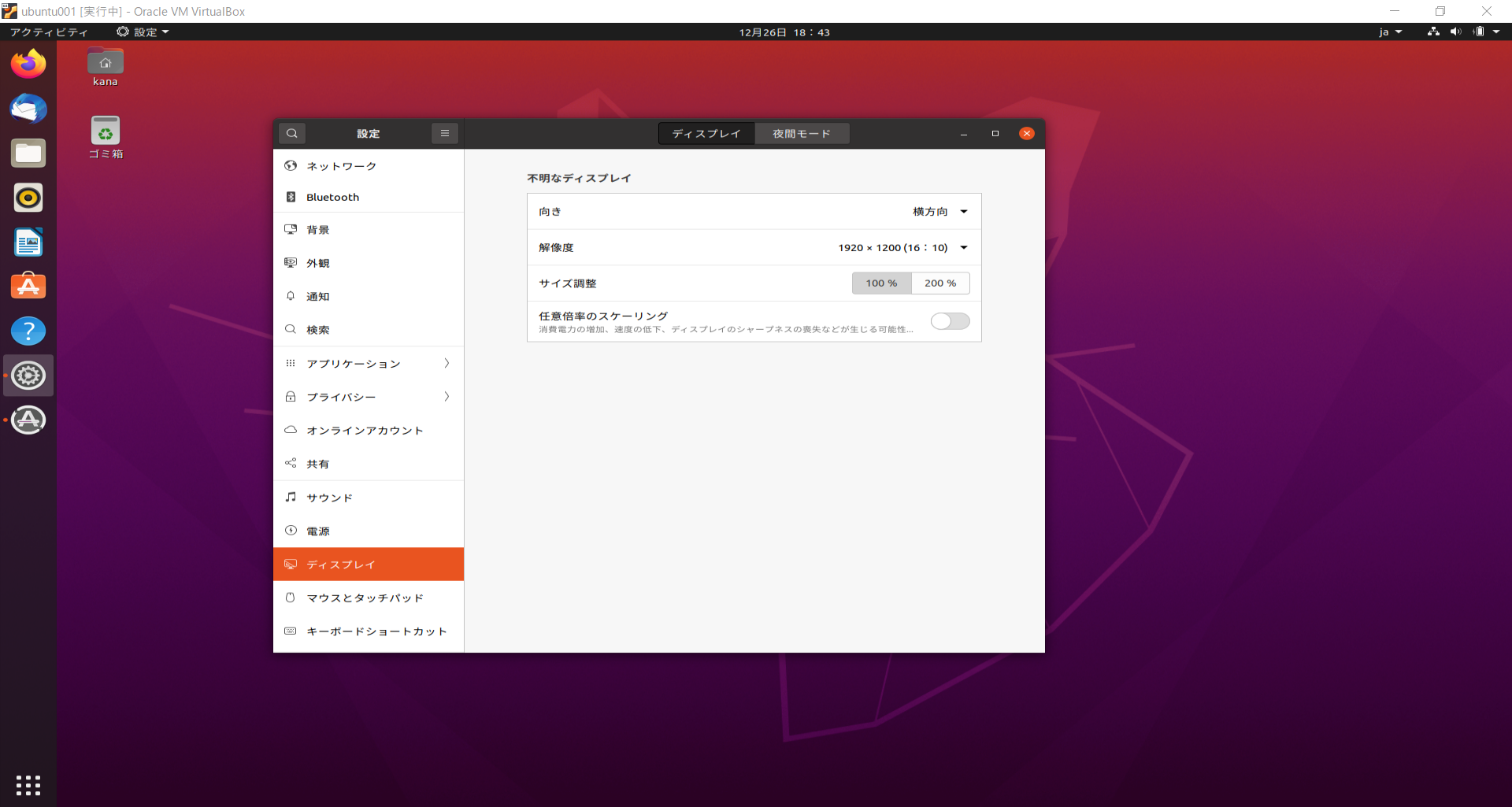Screen dimensions: 1512x807
Task: Switch to the 夜間モード tab
Action: [802, 134]
